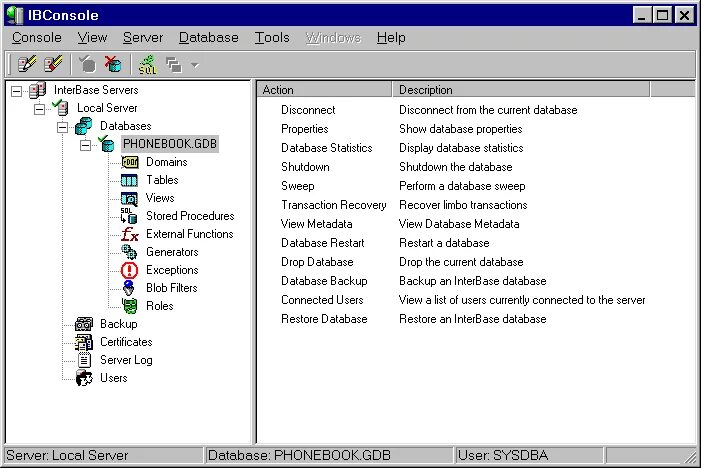Click the Action column header
The width and height of the screenshot is (701, 468).
[x=325, y=90]
